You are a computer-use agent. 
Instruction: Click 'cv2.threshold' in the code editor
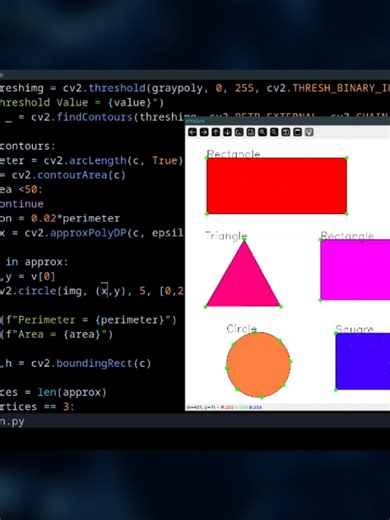(x=104, y=88)
